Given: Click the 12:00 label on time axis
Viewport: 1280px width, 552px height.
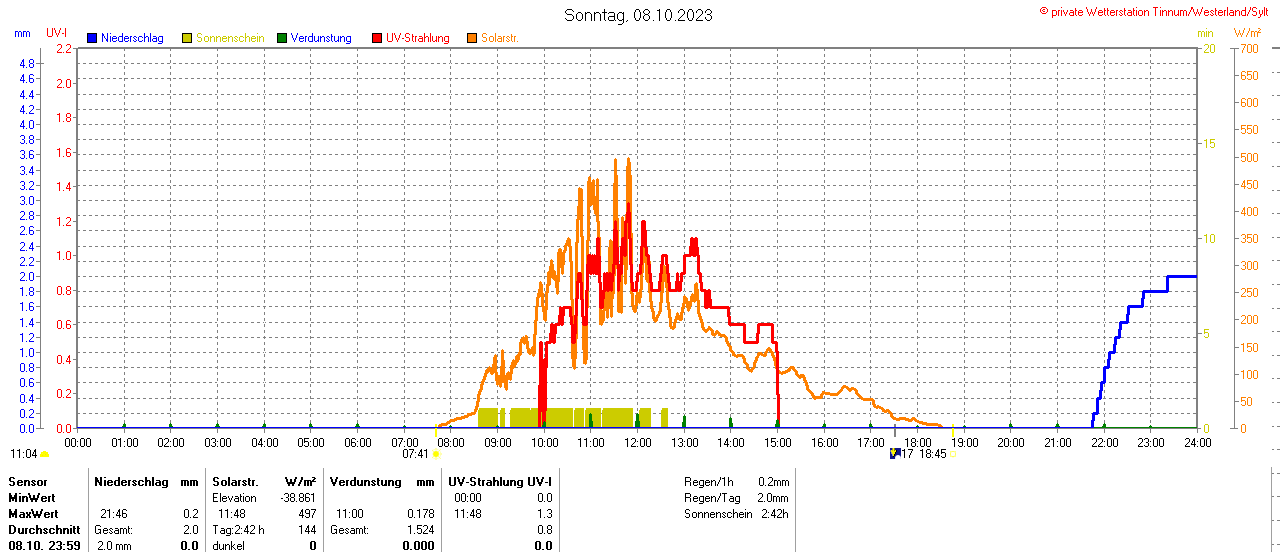Looking at the screenshot, I should [x=637, y=442].
